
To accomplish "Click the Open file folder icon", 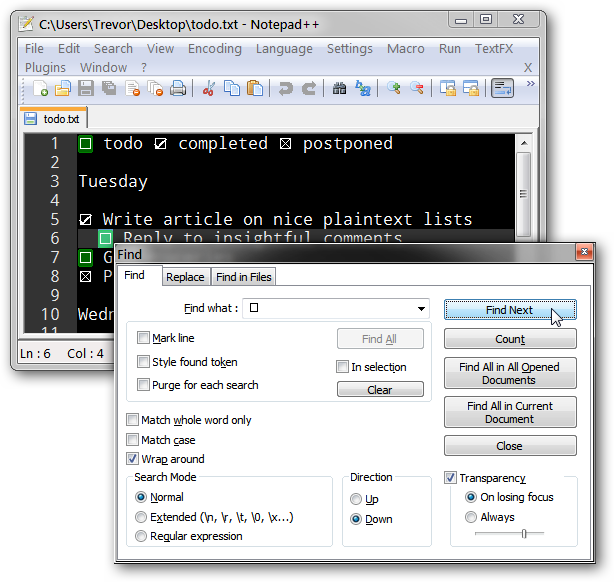I will [63, 88].
